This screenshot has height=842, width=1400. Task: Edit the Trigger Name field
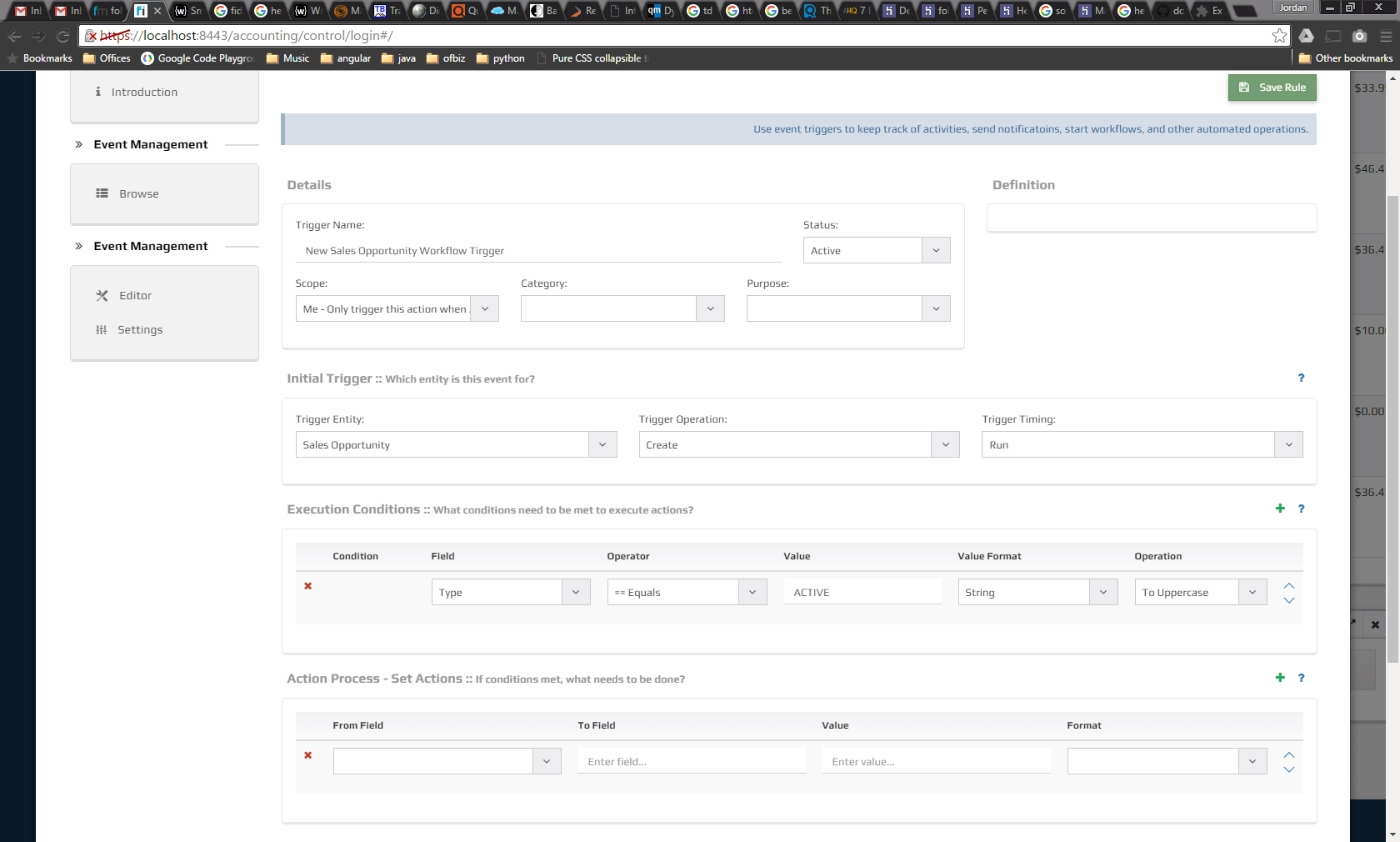point(538,250)
